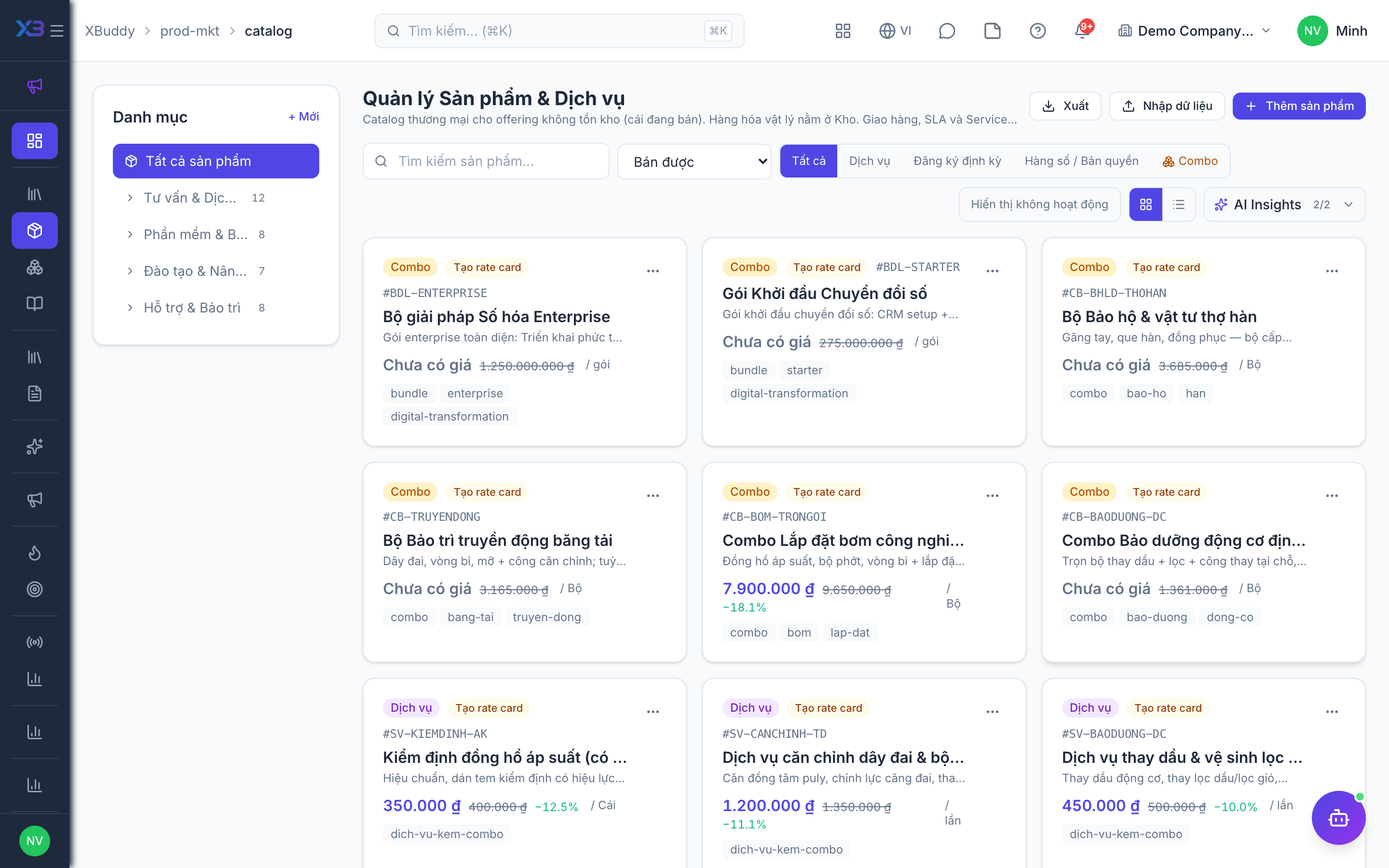
Task: Open the notes document icon in header
Action: (x=992, y=30)
